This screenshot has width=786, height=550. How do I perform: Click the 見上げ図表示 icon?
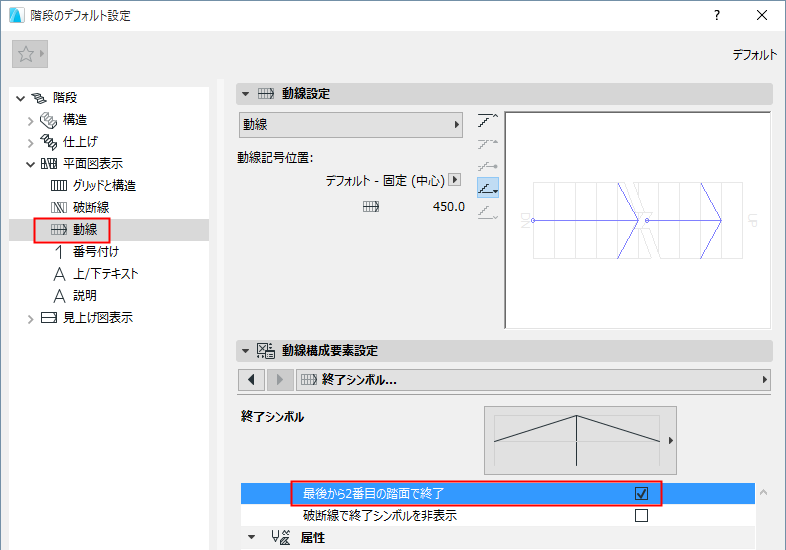49,318
